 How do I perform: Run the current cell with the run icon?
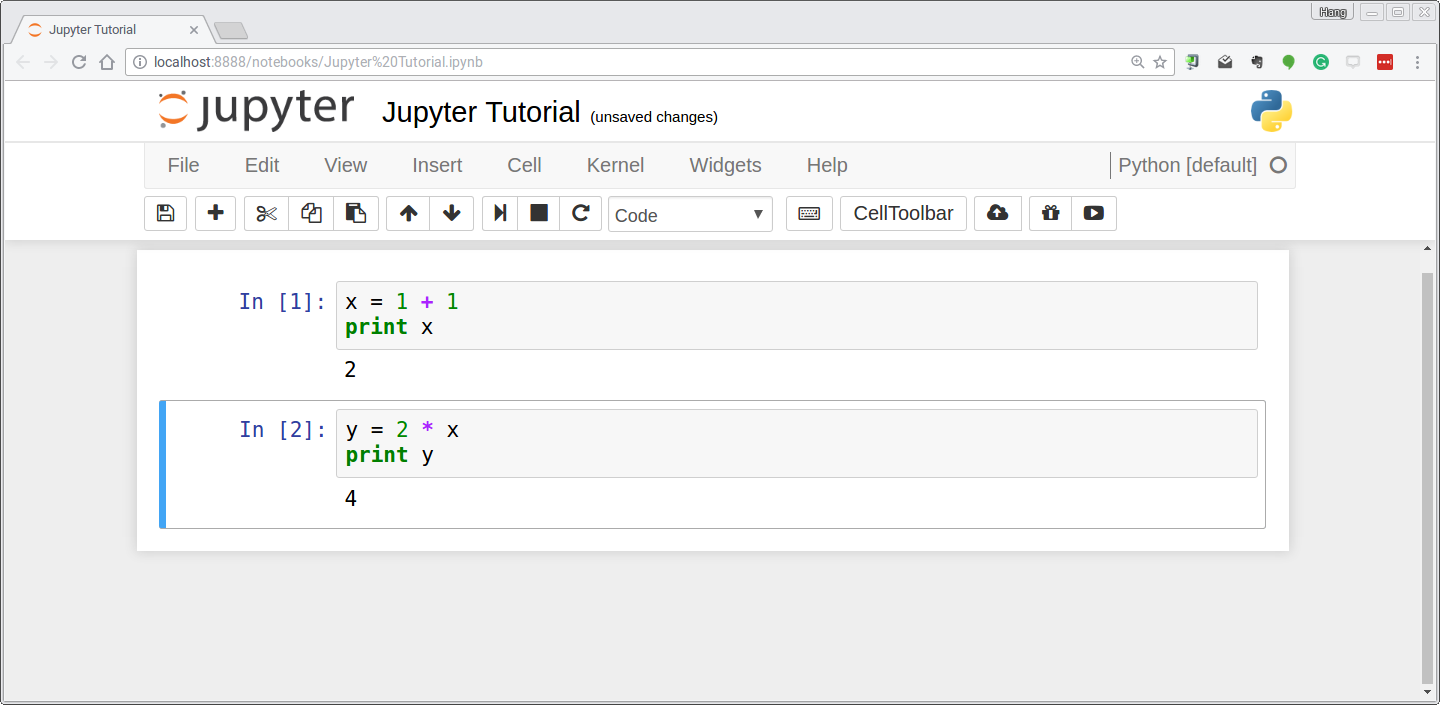499,213
